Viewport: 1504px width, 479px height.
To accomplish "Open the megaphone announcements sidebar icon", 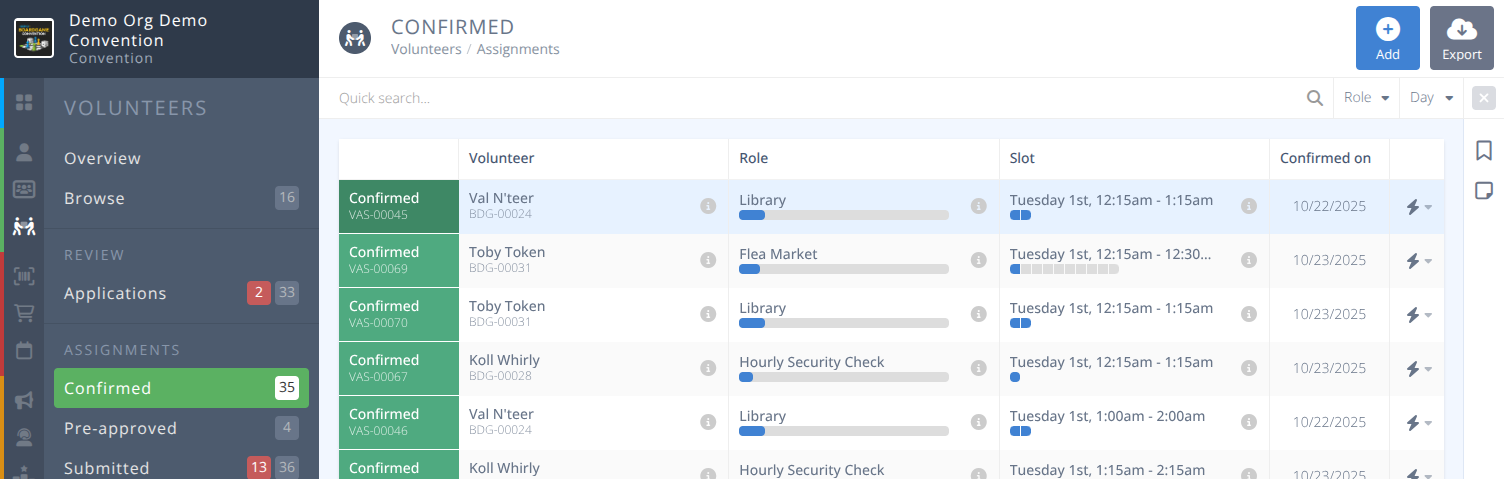I will pyautogui.click(x=24, y=400).
